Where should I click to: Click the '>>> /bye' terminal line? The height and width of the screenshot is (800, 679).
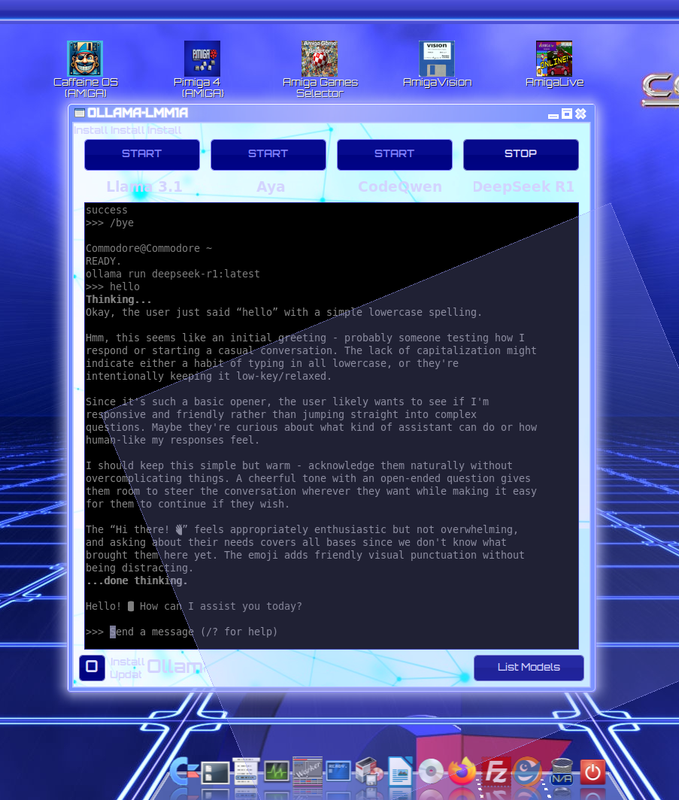[110, 223]
